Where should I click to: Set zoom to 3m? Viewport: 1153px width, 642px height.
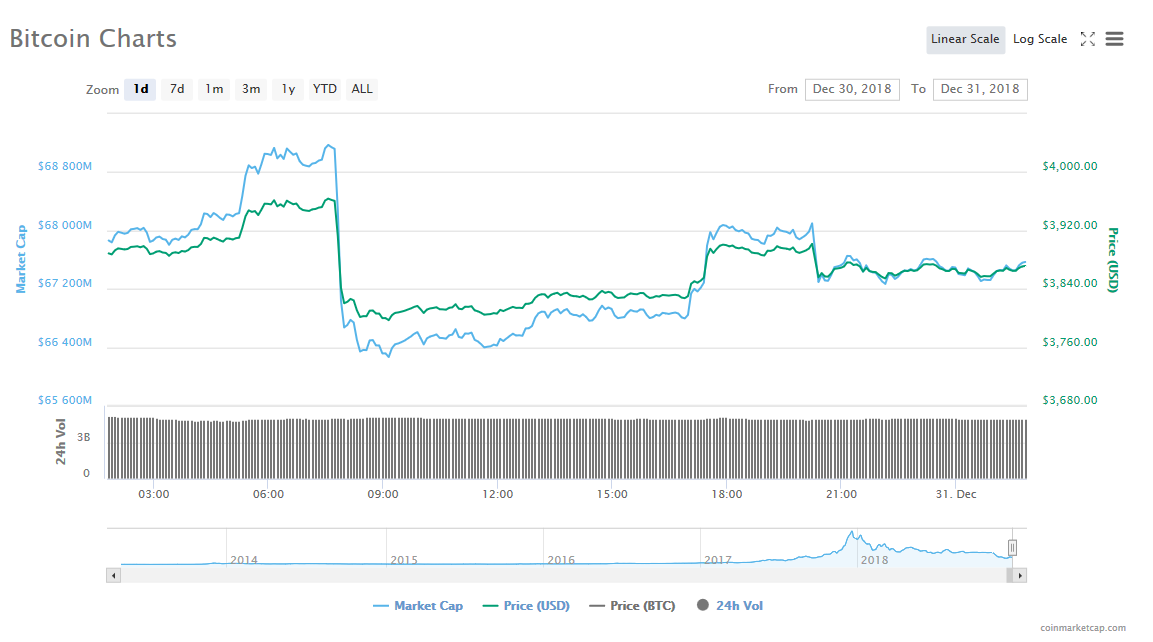tap(251, 89)
